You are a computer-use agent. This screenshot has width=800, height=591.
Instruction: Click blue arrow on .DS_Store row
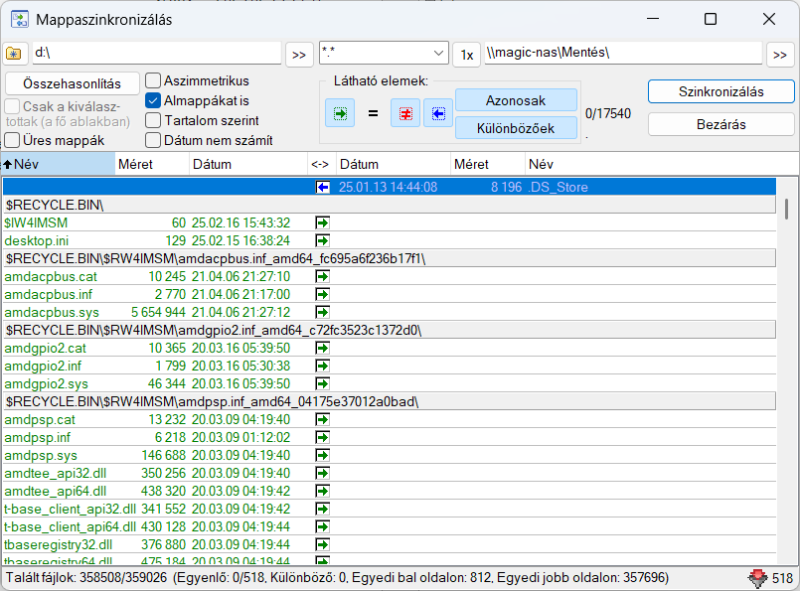[x=322, y=187]
